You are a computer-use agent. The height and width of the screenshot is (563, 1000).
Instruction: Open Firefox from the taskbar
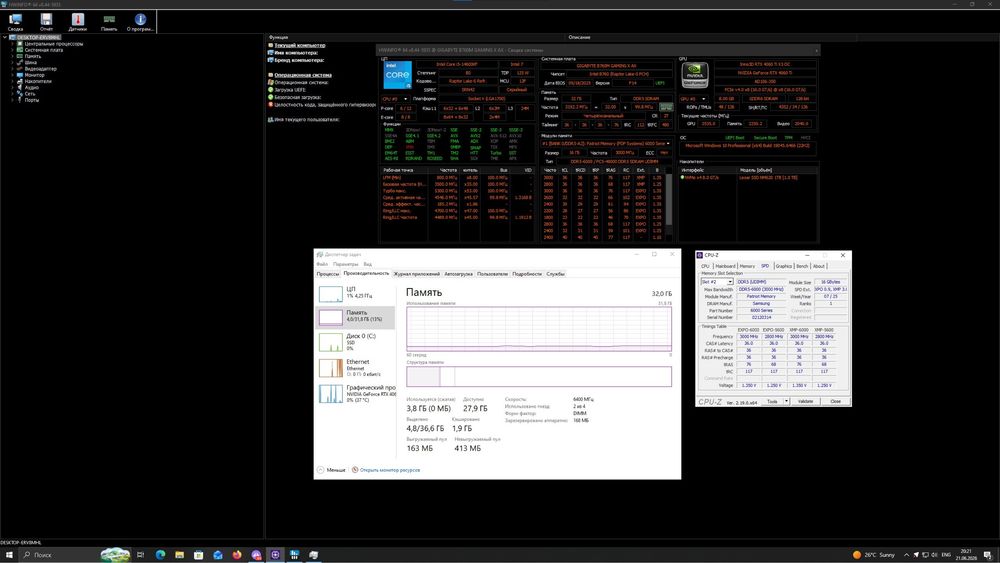(237, 555)
